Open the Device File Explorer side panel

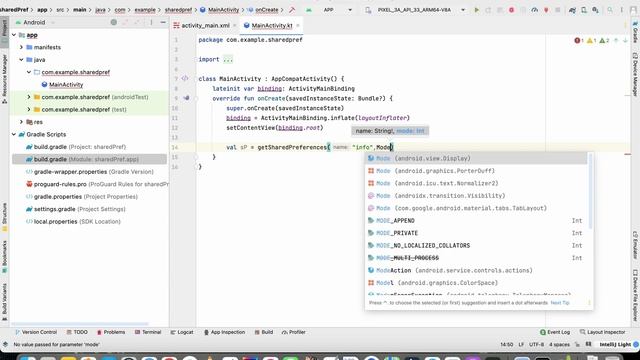click(x=635, y=295)
